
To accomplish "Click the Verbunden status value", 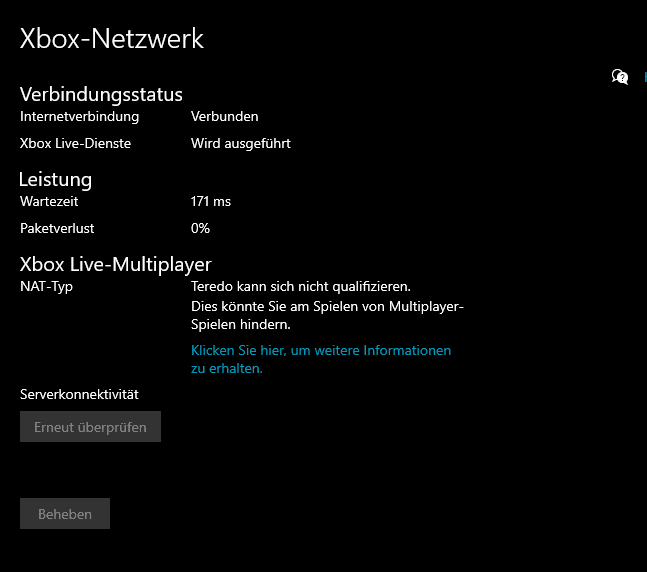I will pos(224,116).
